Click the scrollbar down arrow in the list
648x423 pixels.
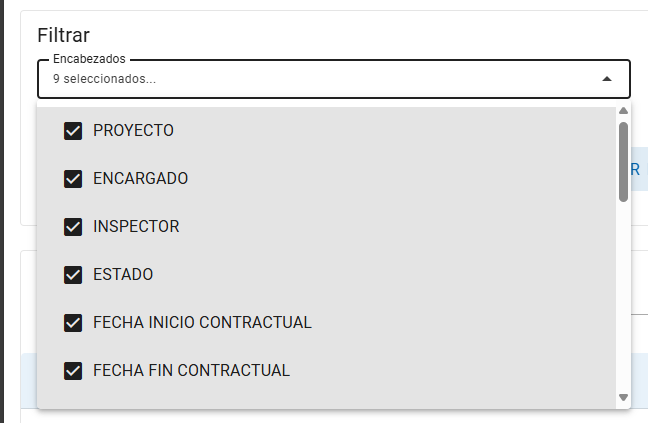pos(624,397)
